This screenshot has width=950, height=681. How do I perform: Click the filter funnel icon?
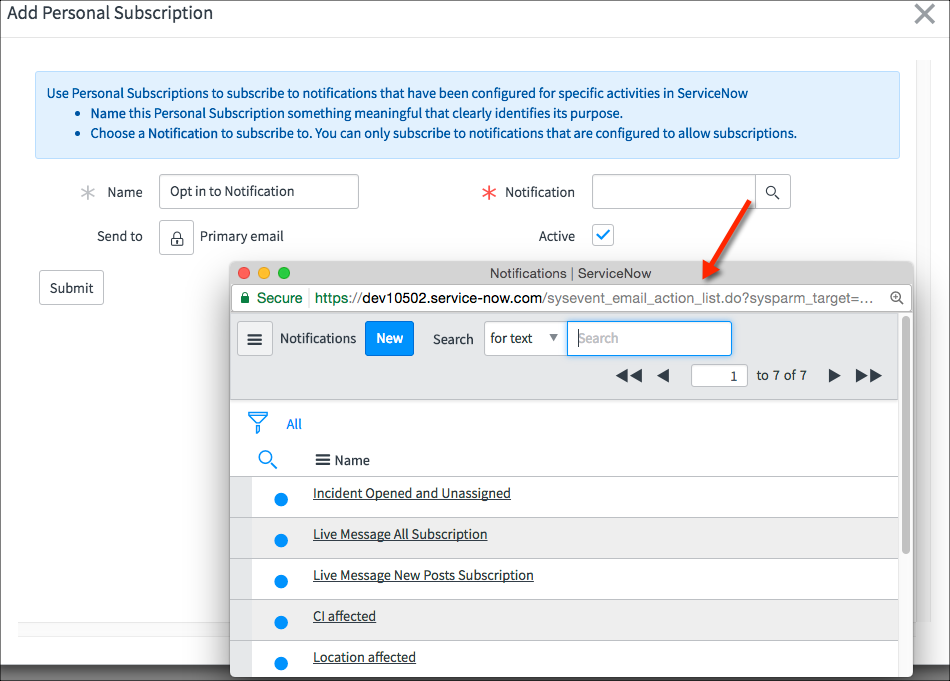coord(258,422)
